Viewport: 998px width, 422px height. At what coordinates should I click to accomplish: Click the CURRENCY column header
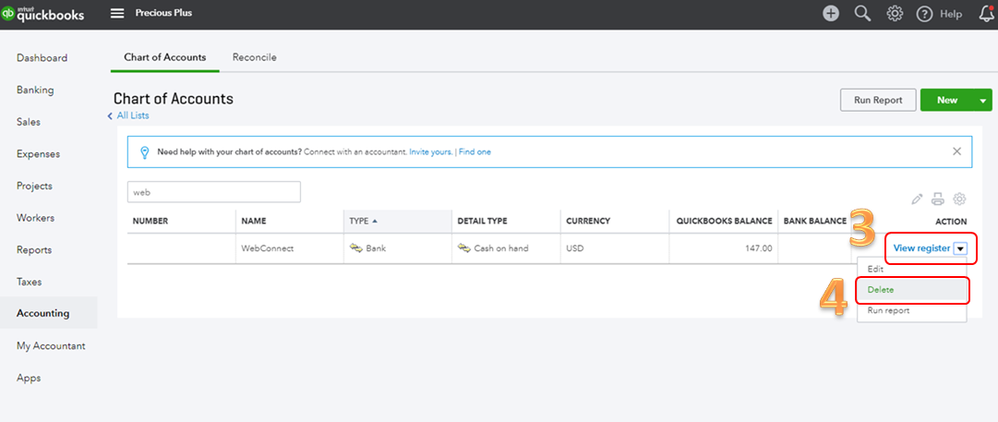coord(588,221)
